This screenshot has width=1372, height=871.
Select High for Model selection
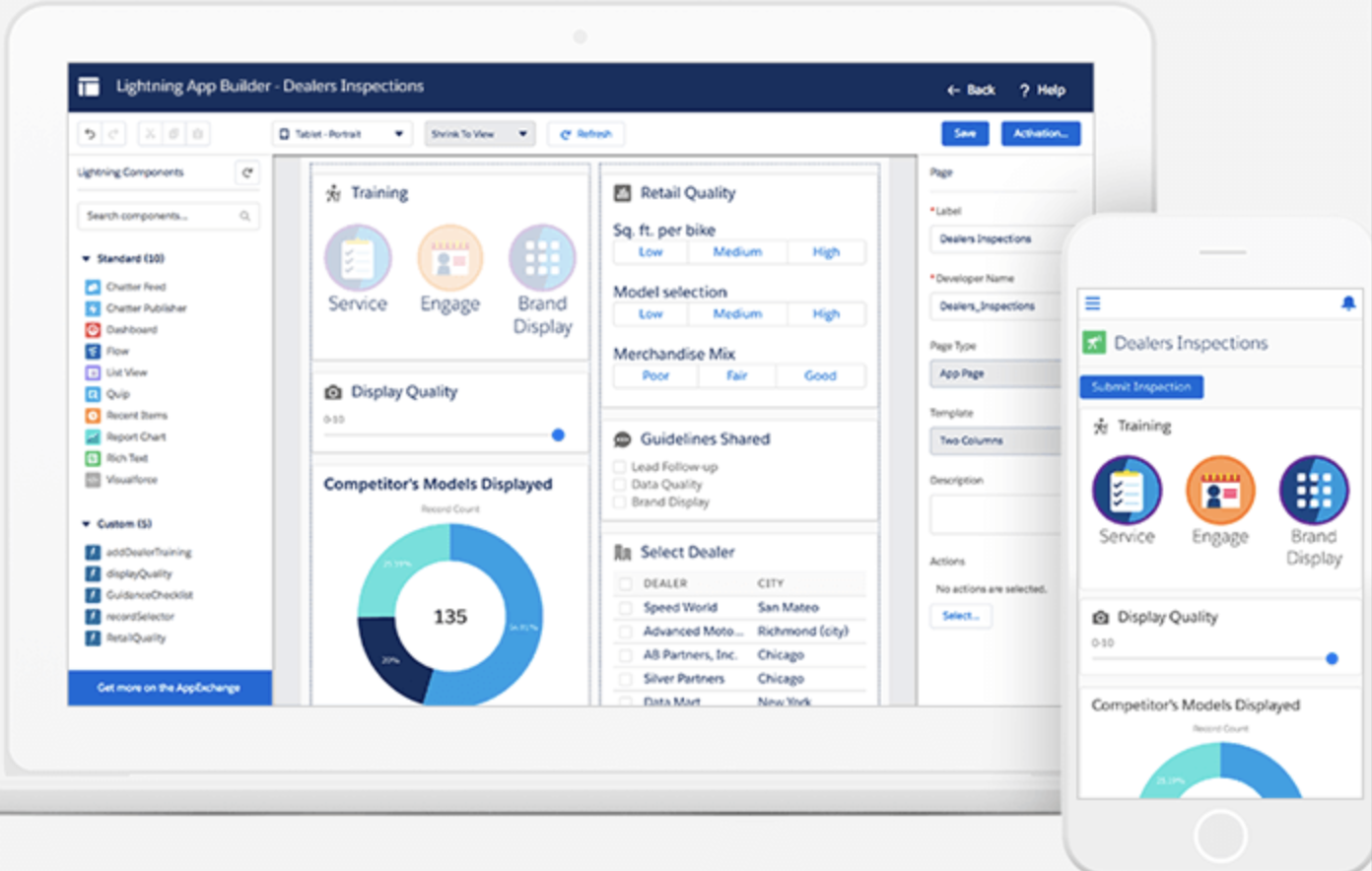coord(826,314)
